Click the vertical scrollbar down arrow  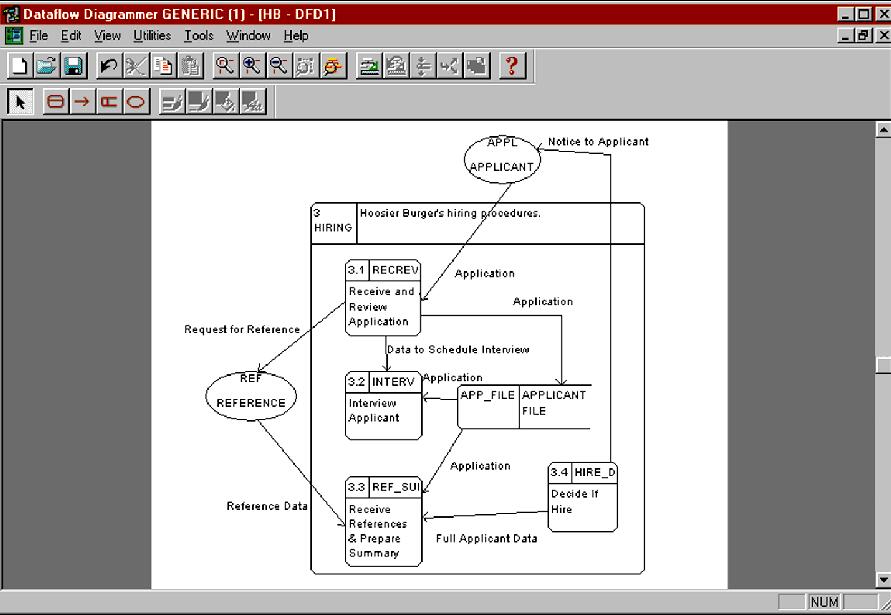tap(882, 580)
